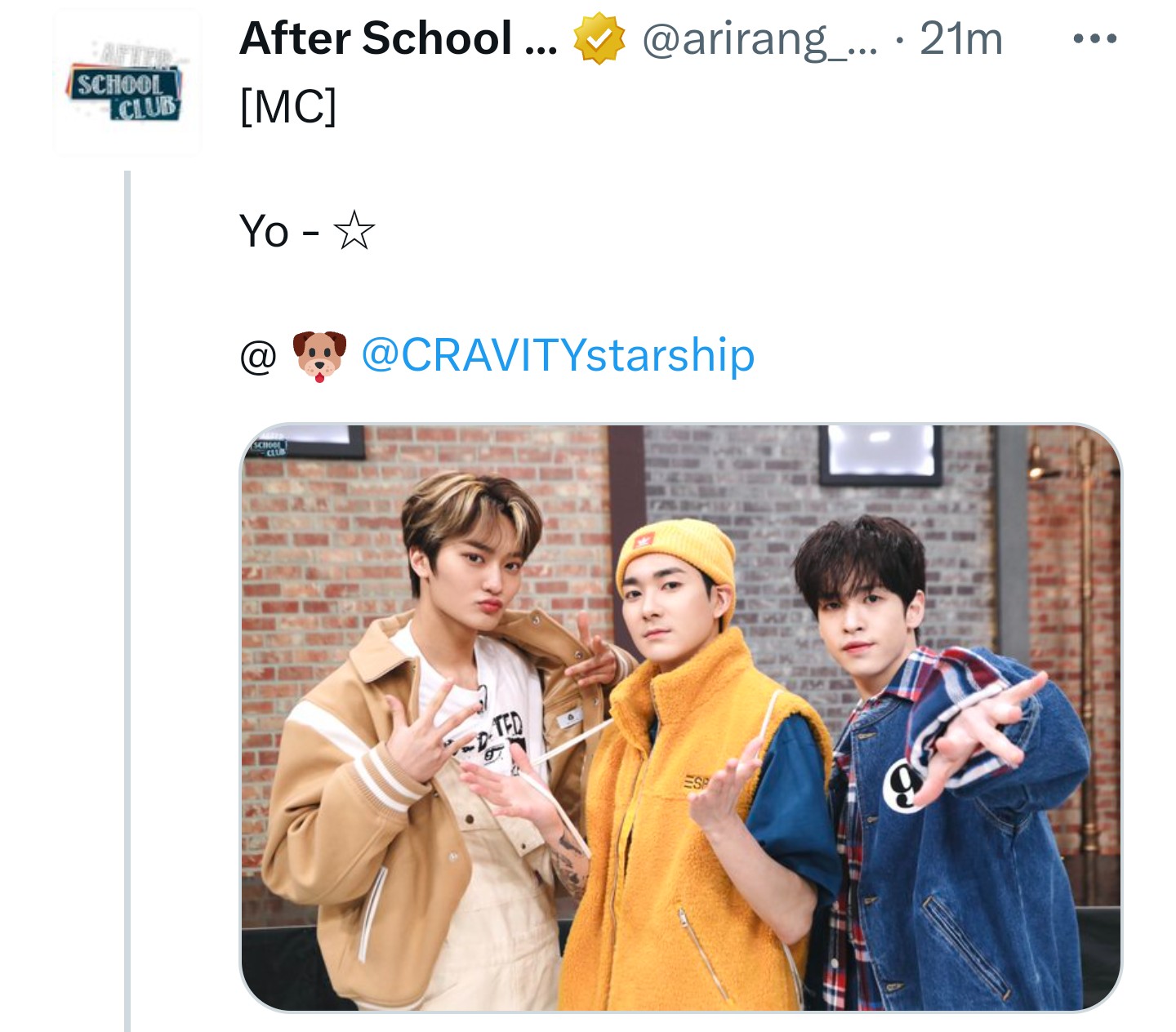Click the @arirang_ account handle
Screen dimensions: 1176x1032
pos(759,39)
